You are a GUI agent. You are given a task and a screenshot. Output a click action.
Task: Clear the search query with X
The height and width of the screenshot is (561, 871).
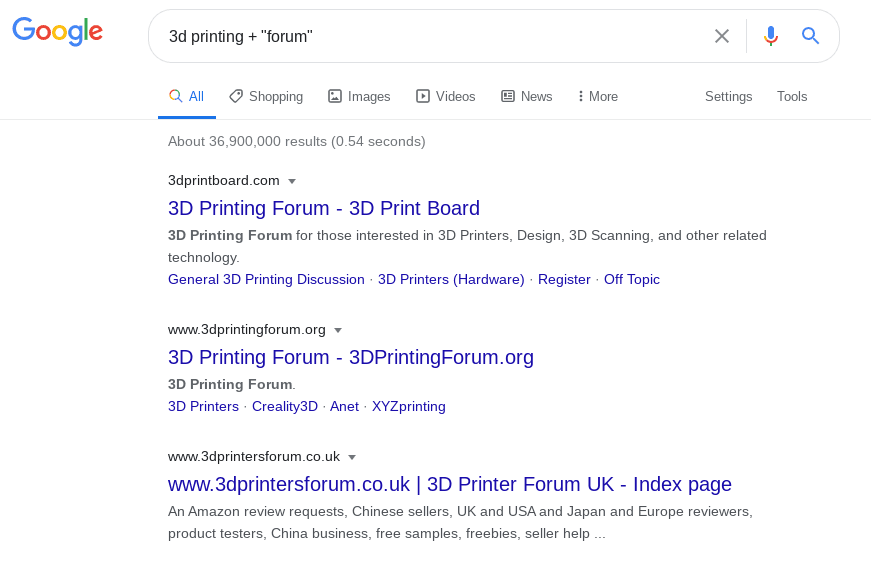722,36
